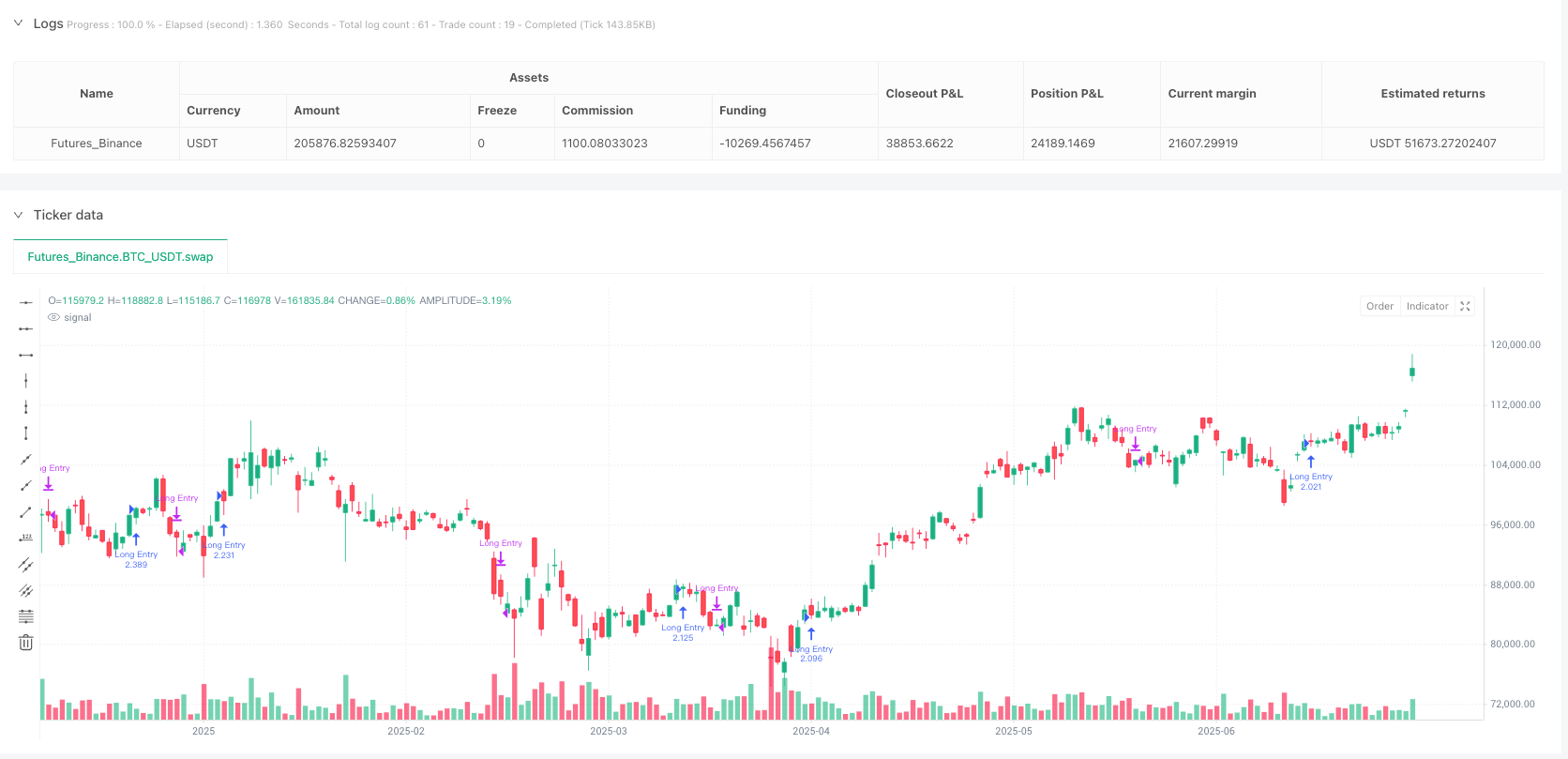The image size is (1568, 759).
Task: Hide the signal indicator via eye icon
Action: 54,318
